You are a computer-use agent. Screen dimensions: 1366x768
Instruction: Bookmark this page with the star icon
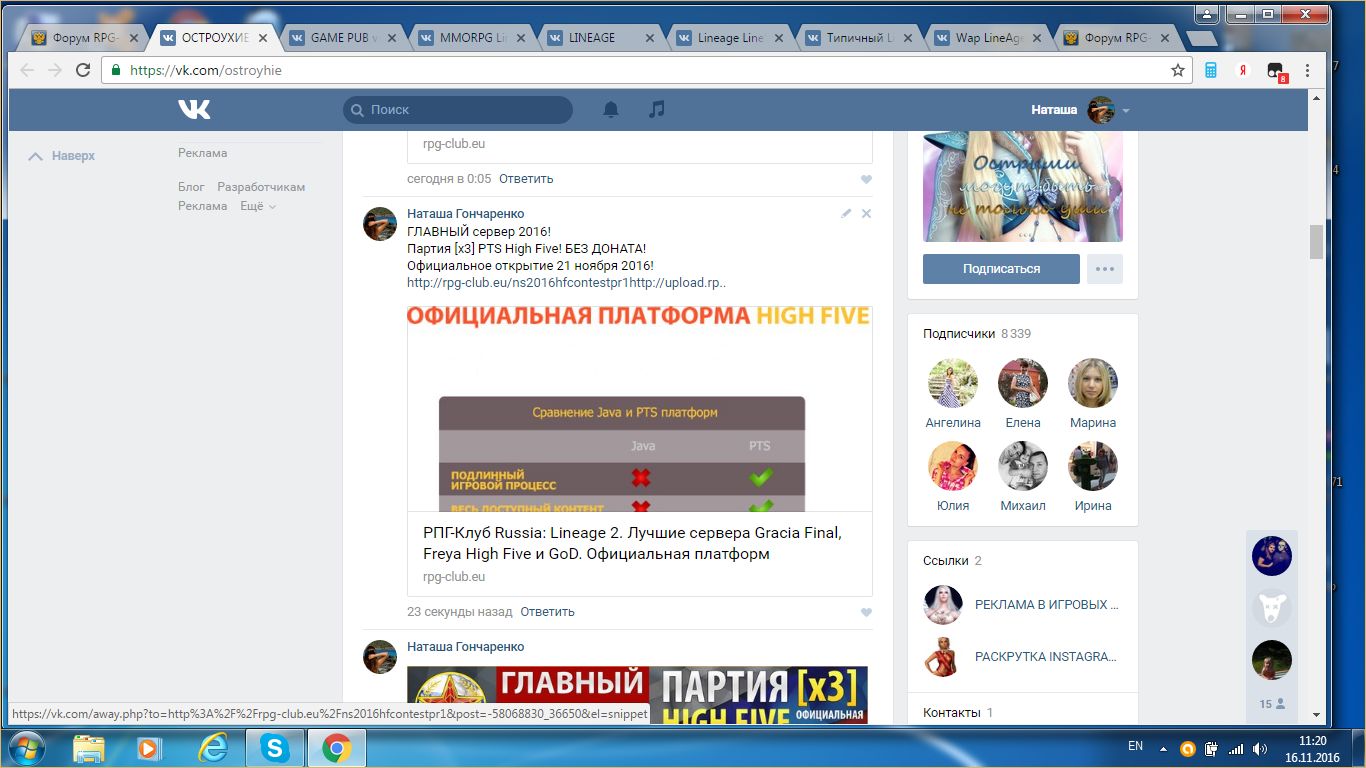coord(1178,70)
